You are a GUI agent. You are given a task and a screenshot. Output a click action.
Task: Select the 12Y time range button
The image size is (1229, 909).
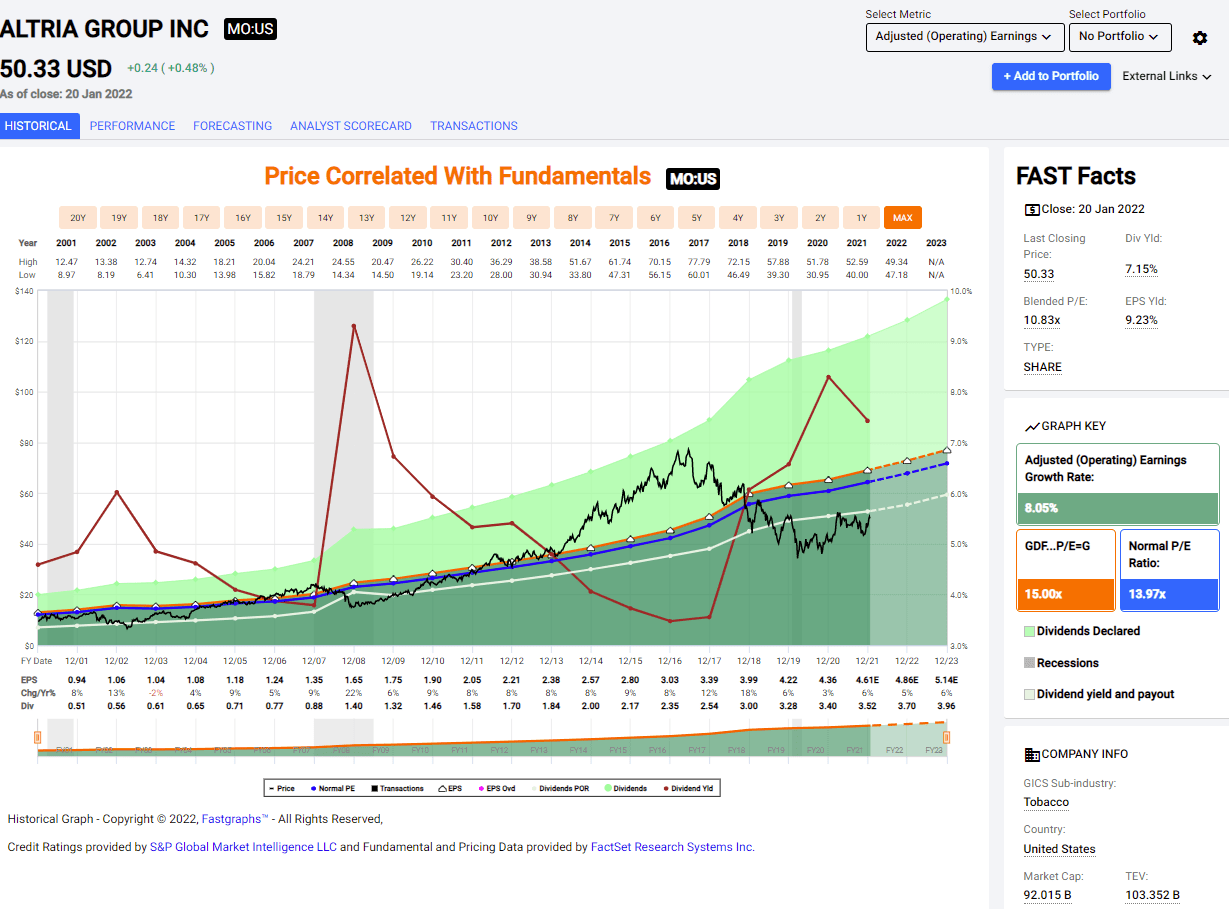click(x=408, y=218)
